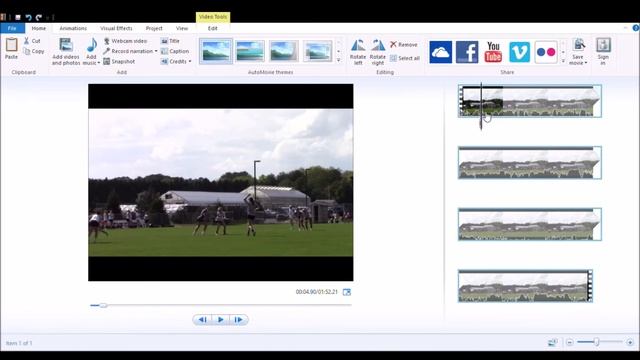Click Select all in Editing group

point(405,58)
